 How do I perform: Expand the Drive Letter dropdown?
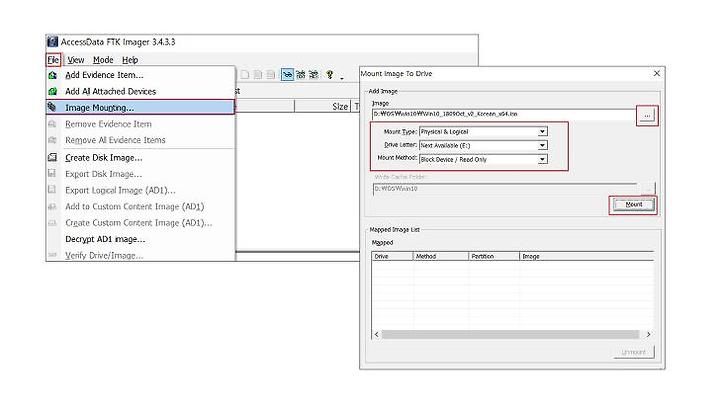point(542,146)
